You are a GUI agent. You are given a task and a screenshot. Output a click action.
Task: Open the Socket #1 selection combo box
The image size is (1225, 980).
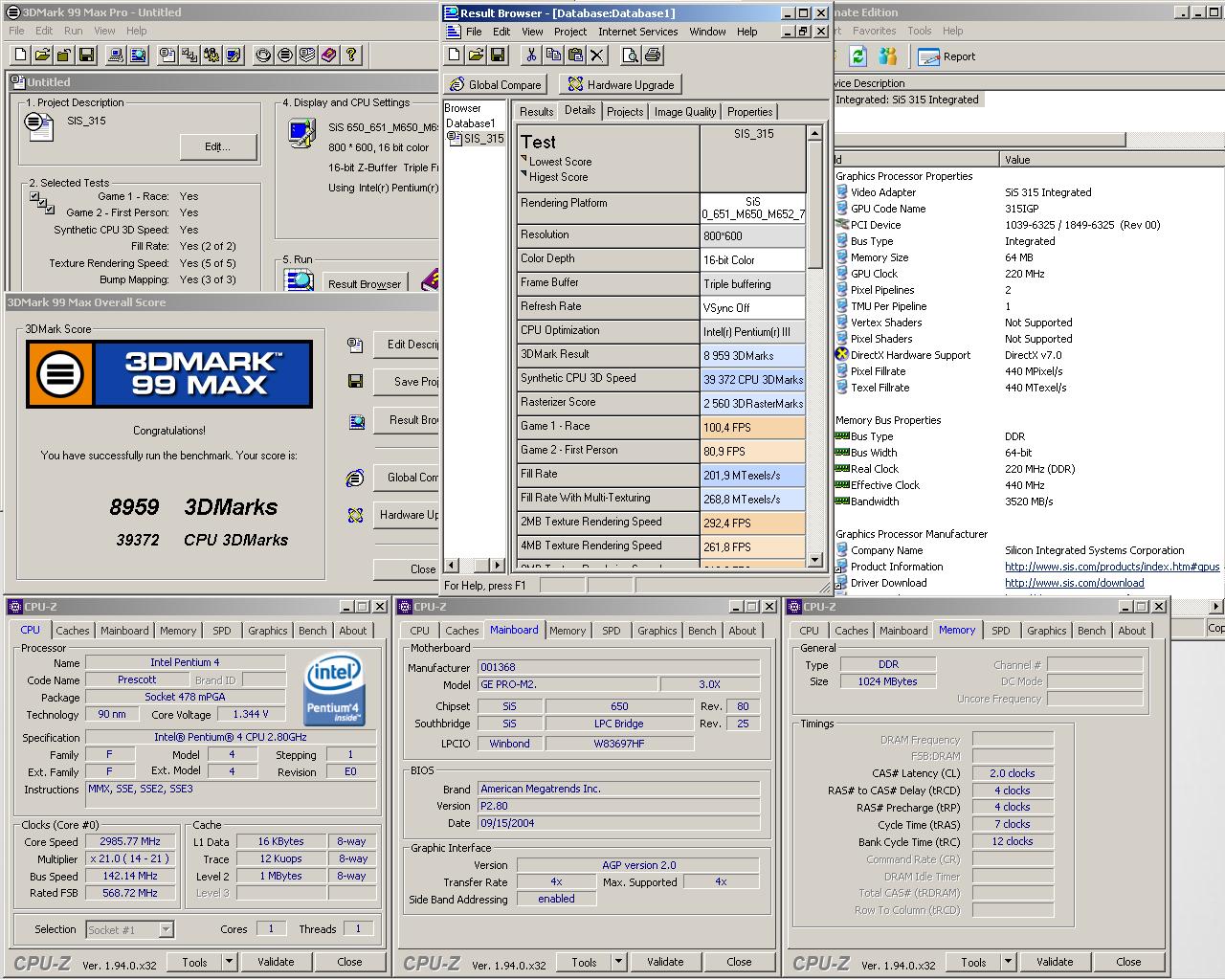[x=129, y=929]
